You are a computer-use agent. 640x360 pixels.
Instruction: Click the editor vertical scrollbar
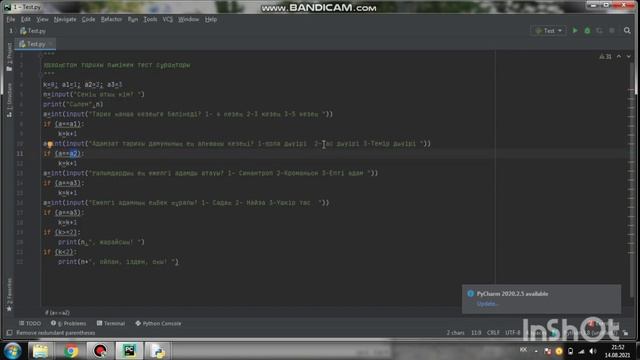632,180
